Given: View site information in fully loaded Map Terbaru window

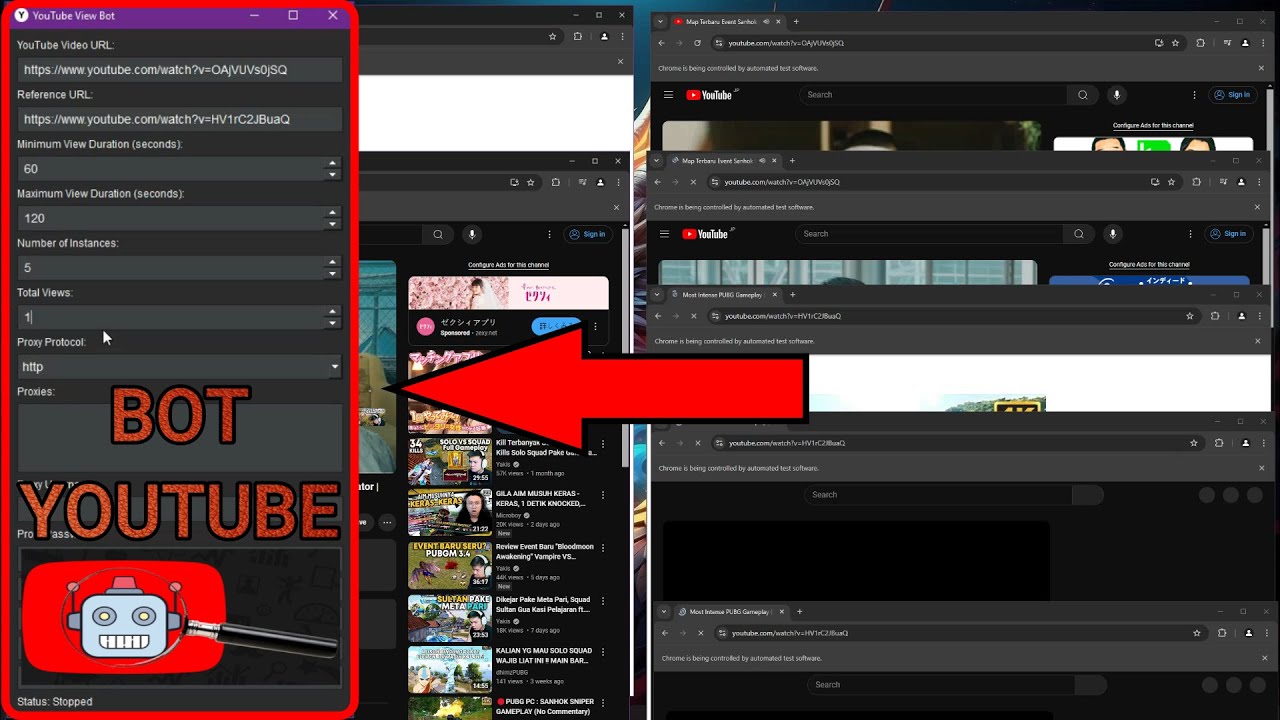Looking at the screenshot, I should pos(718,43).
